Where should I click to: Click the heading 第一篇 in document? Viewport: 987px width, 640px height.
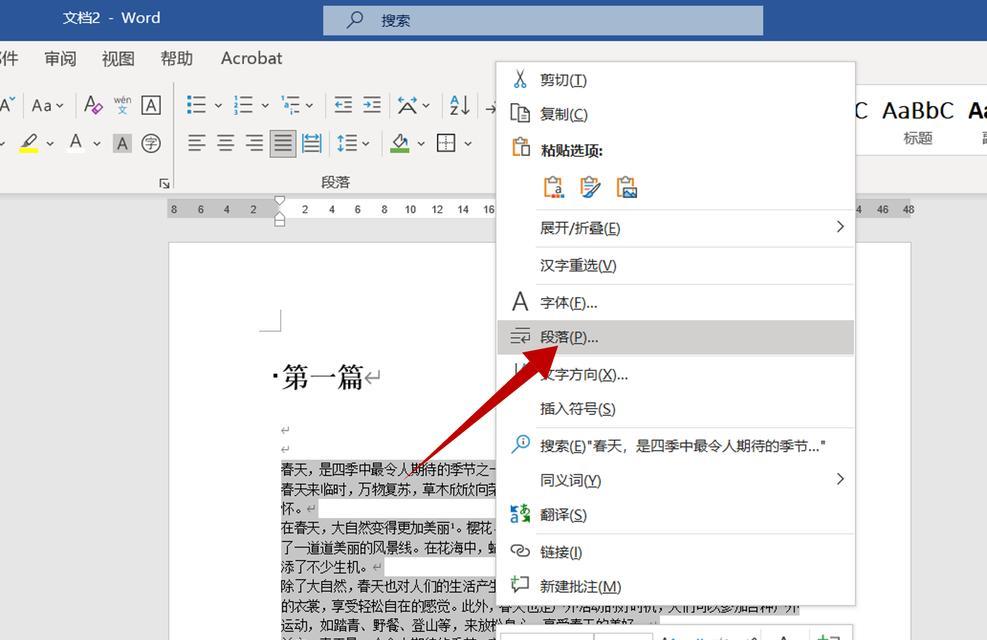tap(322, 378)
